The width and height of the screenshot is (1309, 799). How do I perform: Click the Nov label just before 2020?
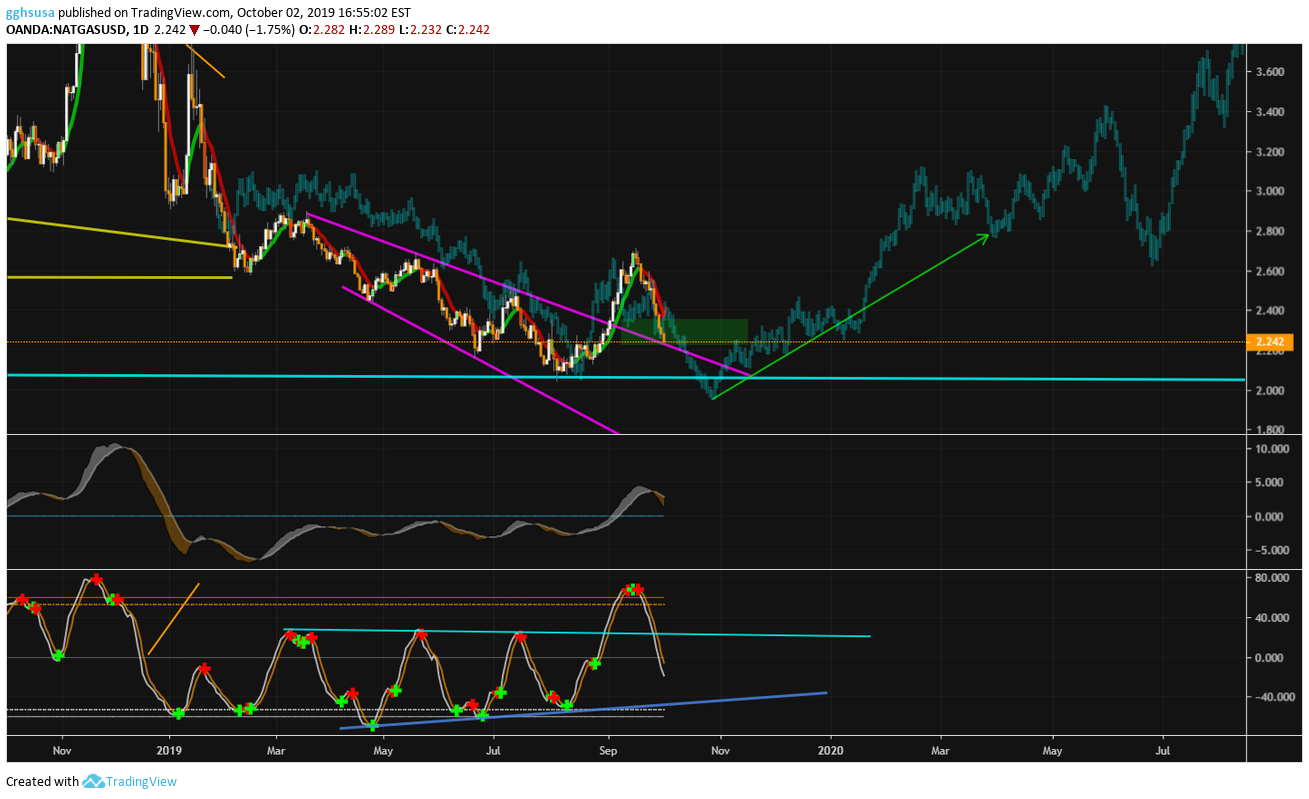[x=718, y=748]
